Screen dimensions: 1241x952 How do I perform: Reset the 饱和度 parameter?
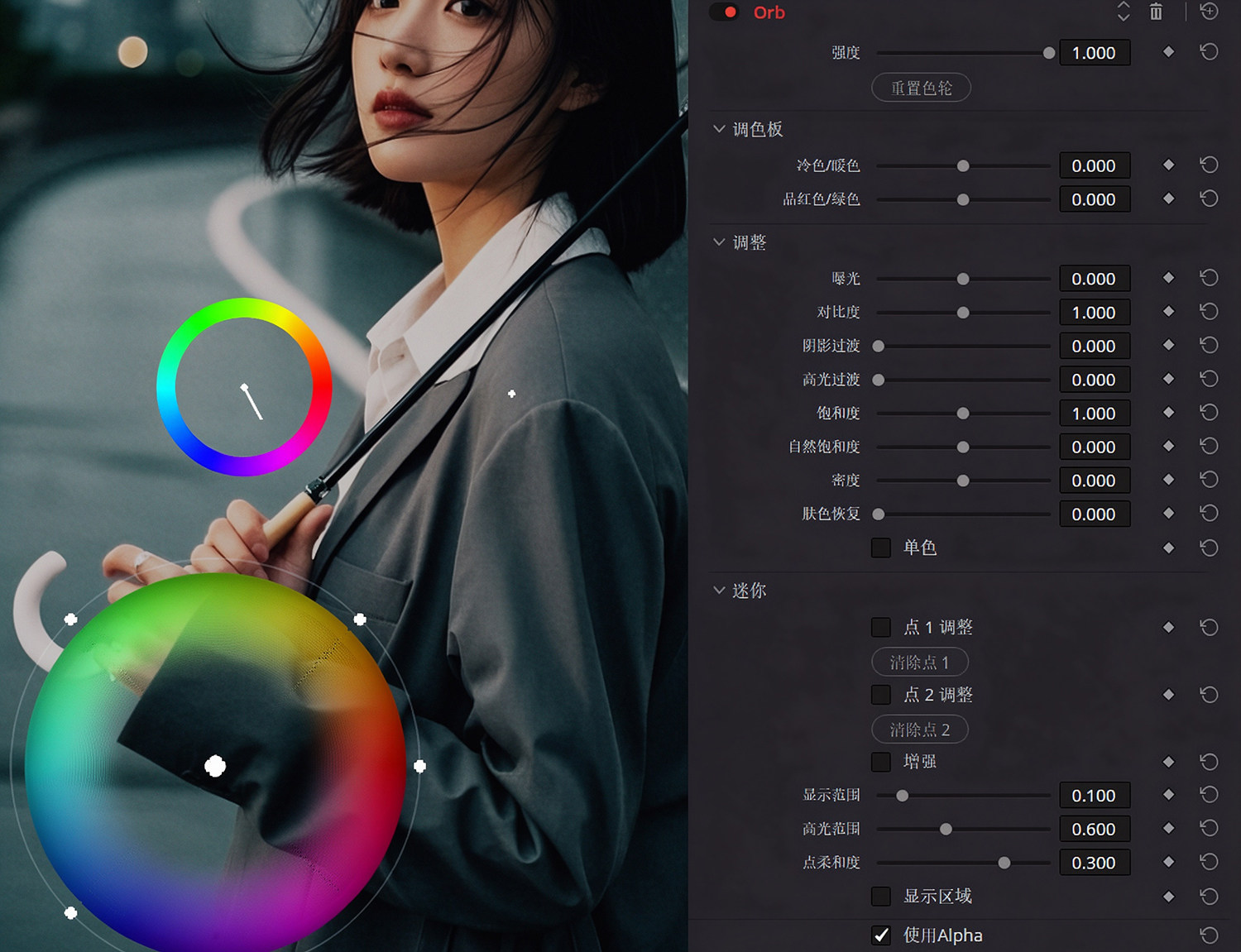coord(1209,413)
